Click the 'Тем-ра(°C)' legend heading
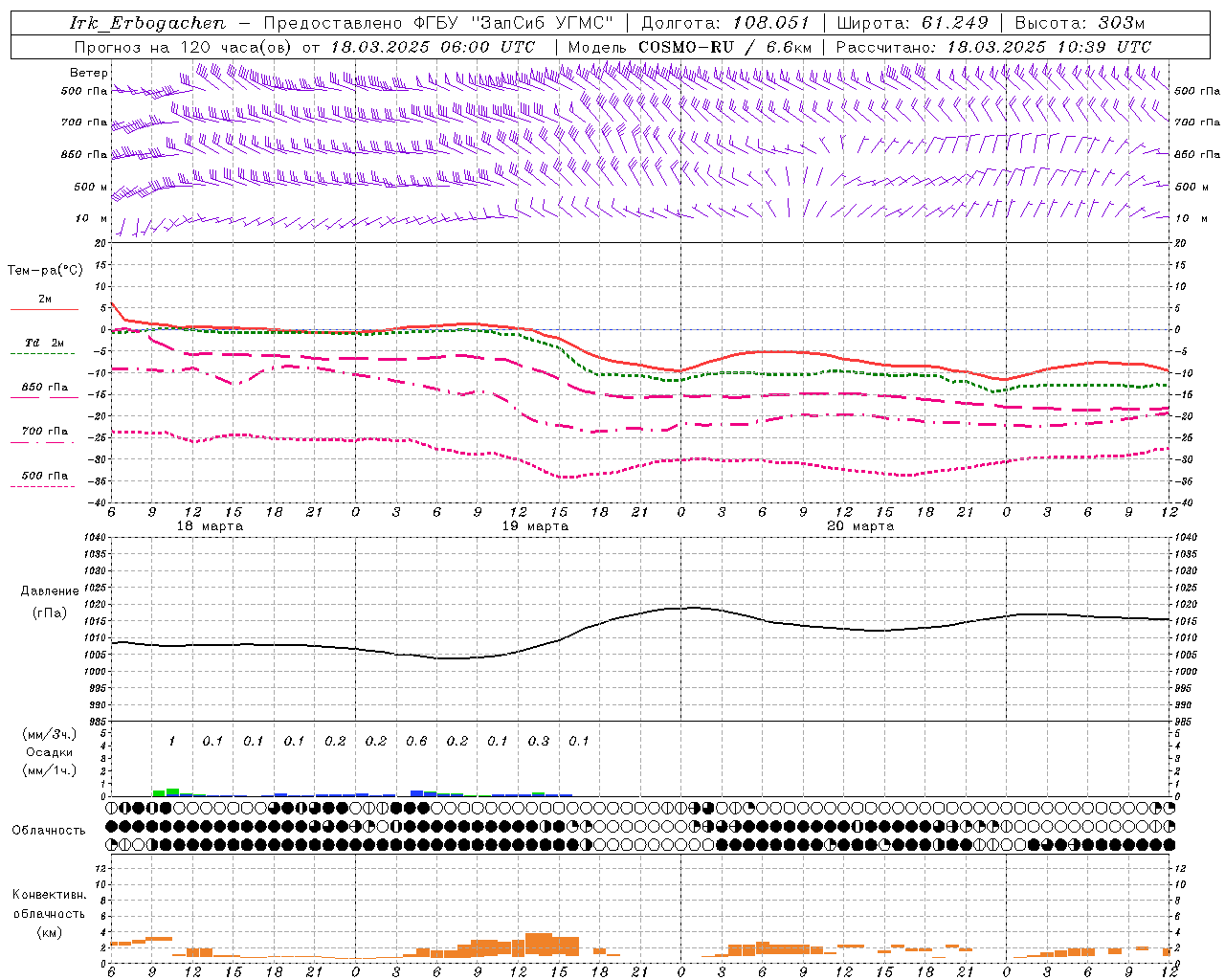Viewport: 1225px width, 980px height. pos(45,271)
